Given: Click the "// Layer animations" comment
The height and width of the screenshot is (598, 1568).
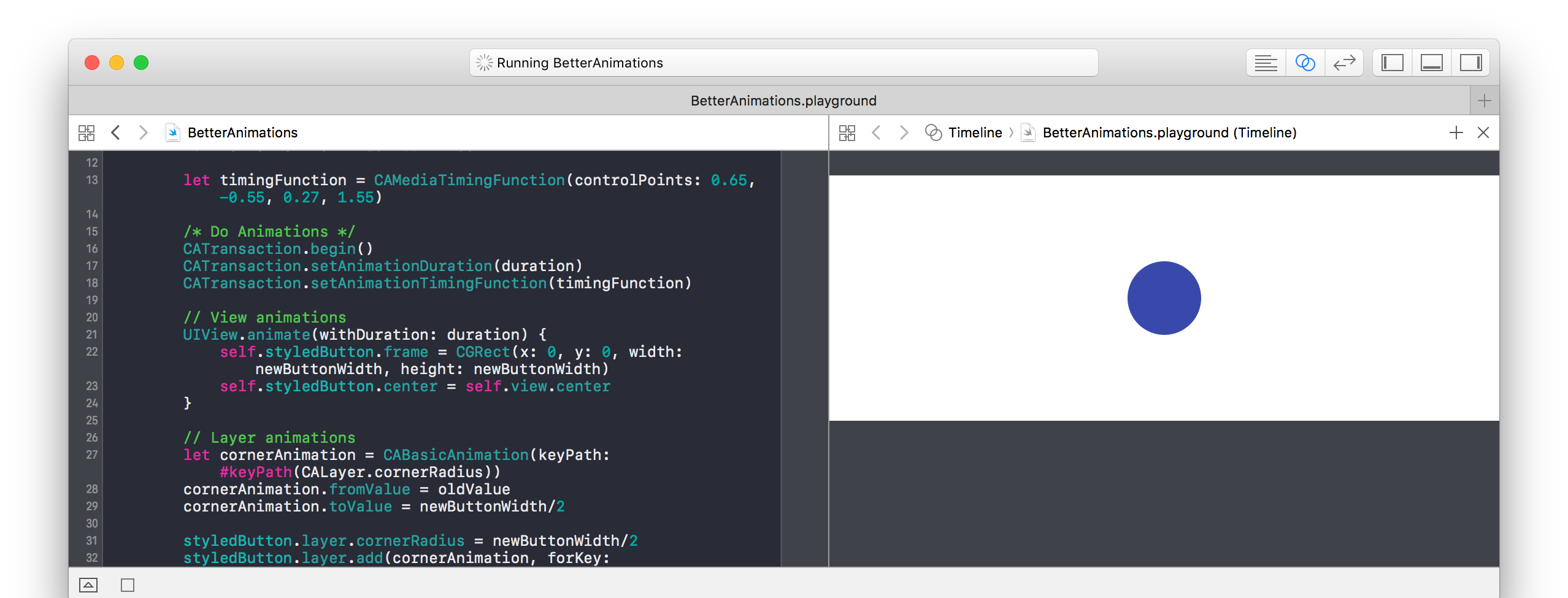Looking at the screenshot, I should point(269,438).
